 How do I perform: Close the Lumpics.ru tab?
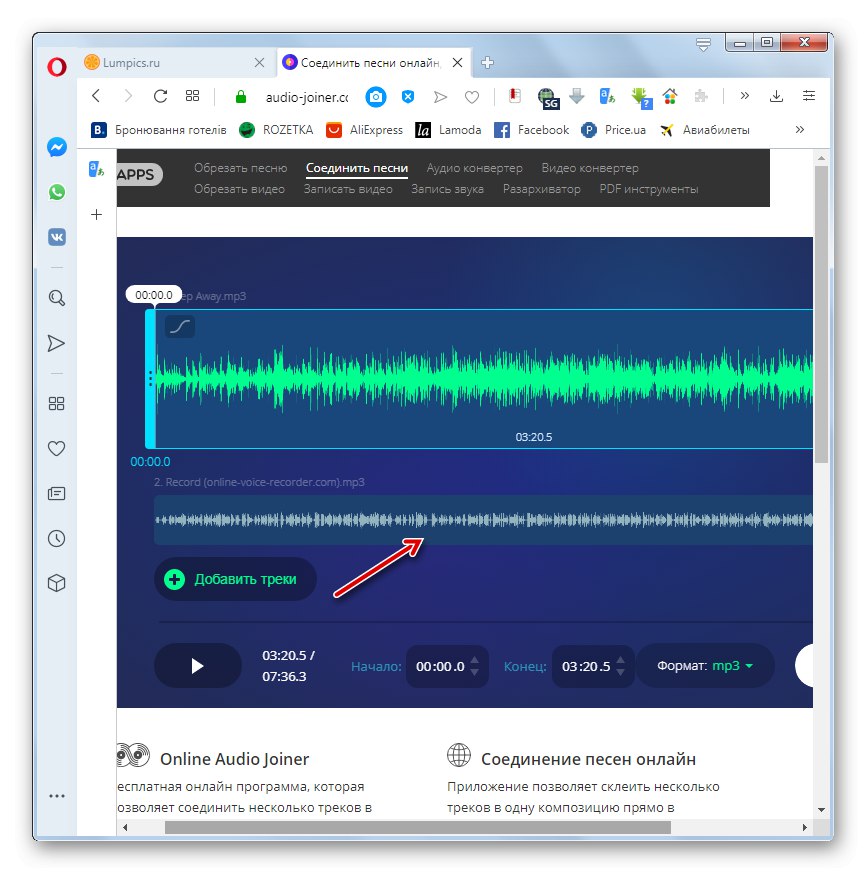pyautogui.click(x=259, y=62)
